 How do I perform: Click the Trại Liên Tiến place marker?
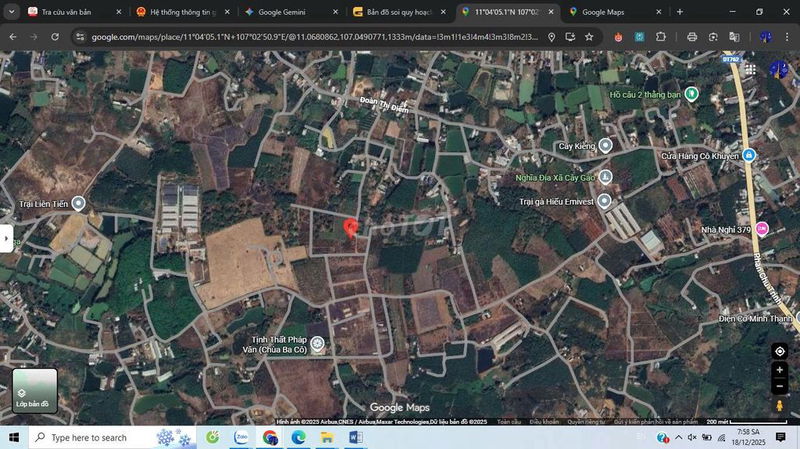pyautogui.click(x=78, y=203)
